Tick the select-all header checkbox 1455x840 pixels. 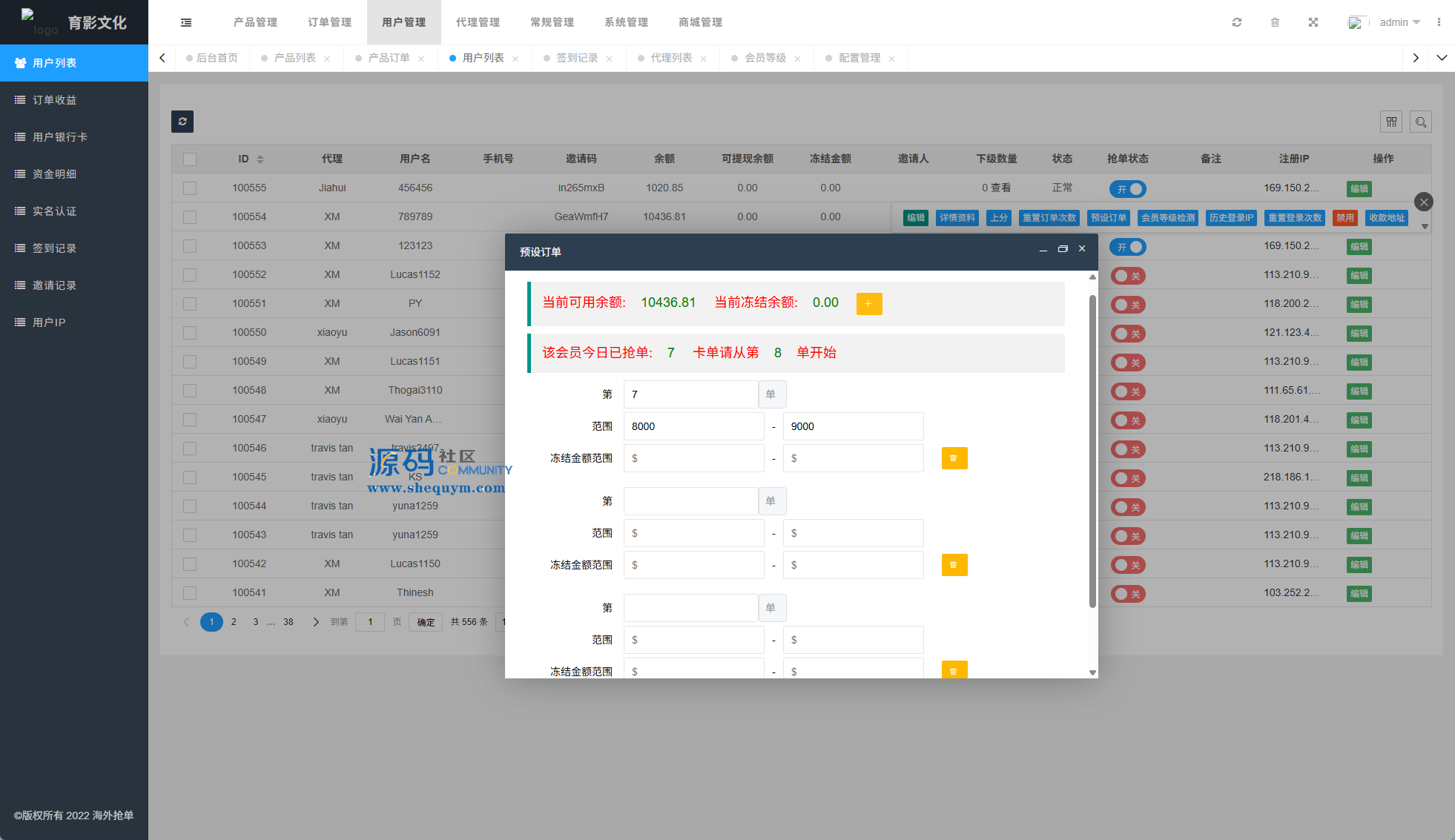point(190,159)
